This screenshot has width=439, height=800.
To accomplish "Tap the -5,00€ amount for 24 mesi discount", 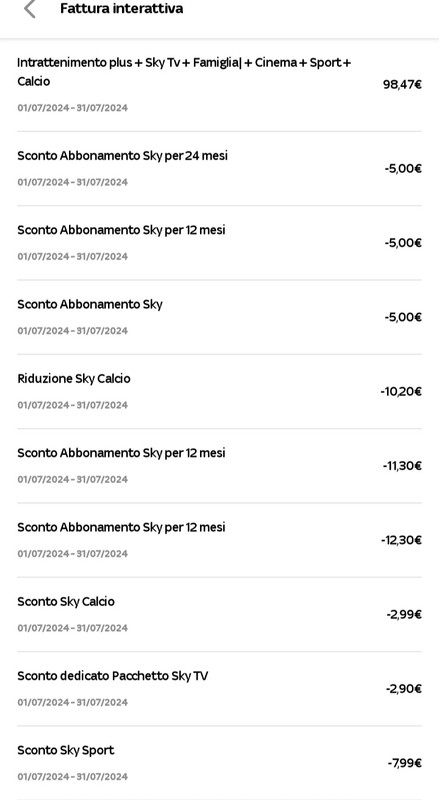I will (403, 169).
